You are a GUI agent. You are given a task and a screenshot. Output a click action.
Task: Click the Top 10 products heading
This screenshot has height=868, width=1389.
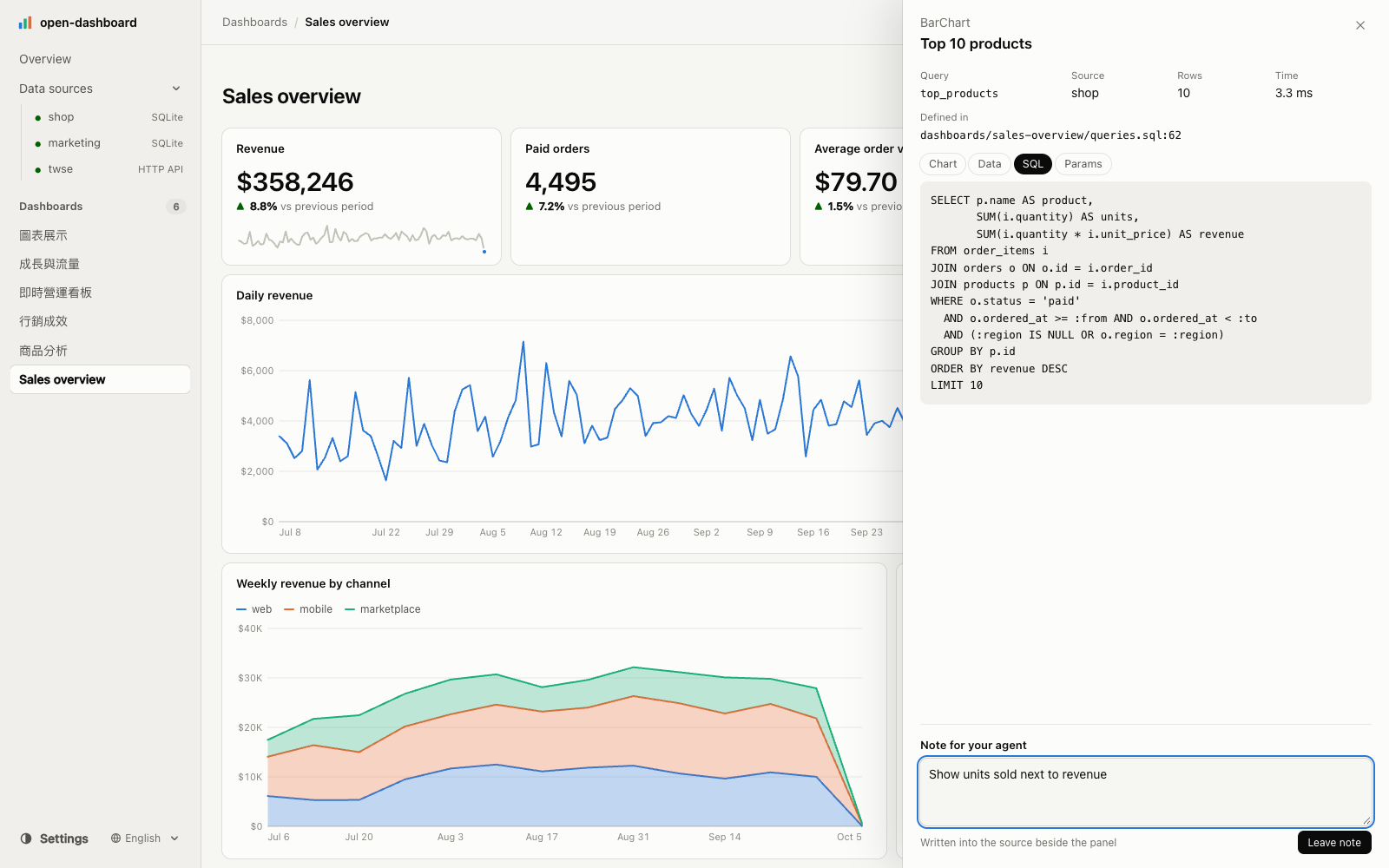976,43
